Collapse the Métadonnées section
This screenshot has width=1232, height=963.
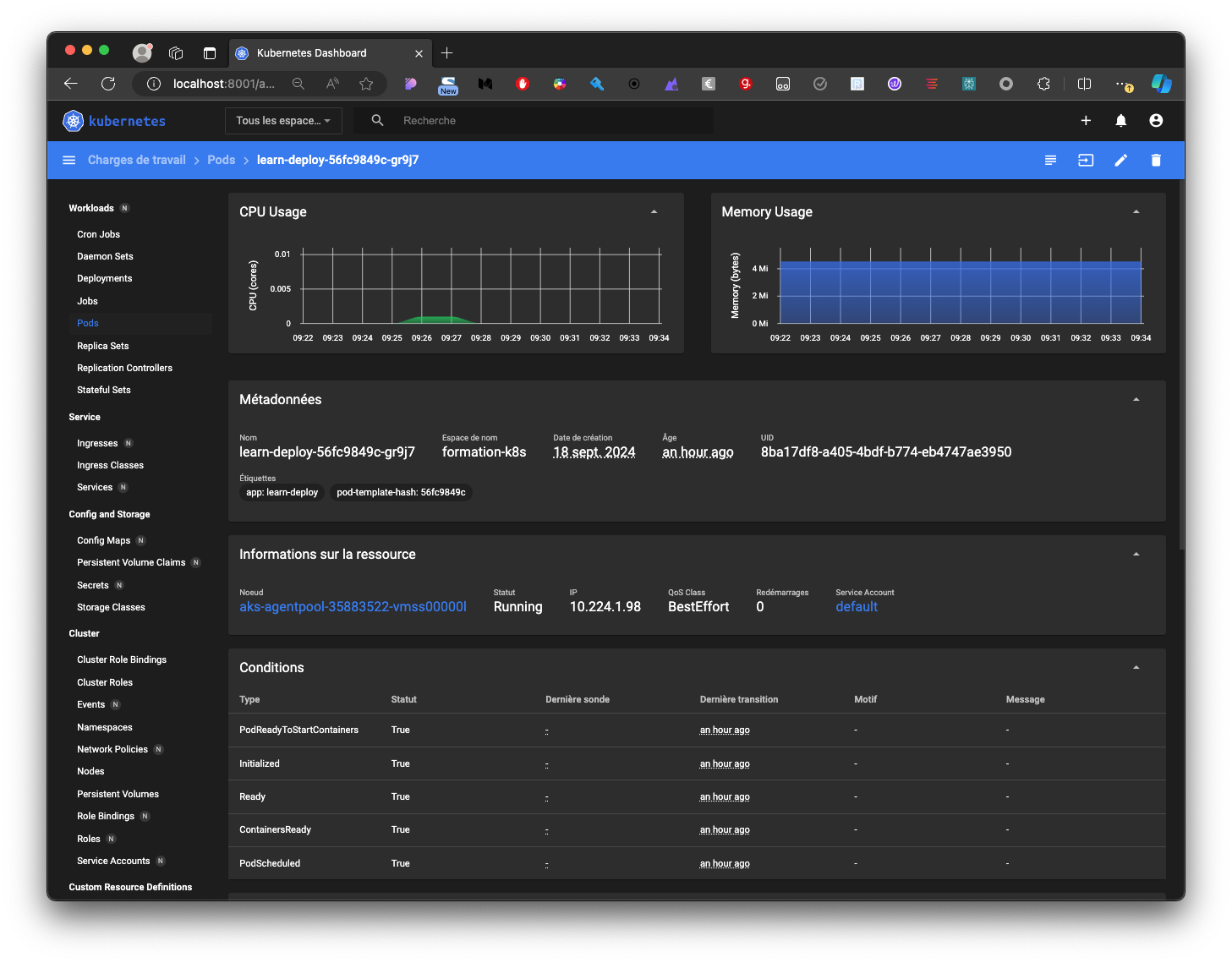(x=1136, y=400)
